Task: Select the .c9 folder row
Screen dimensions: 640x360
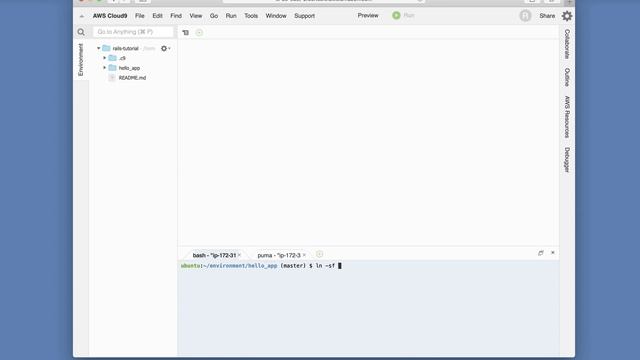Action: coord(122,58)
